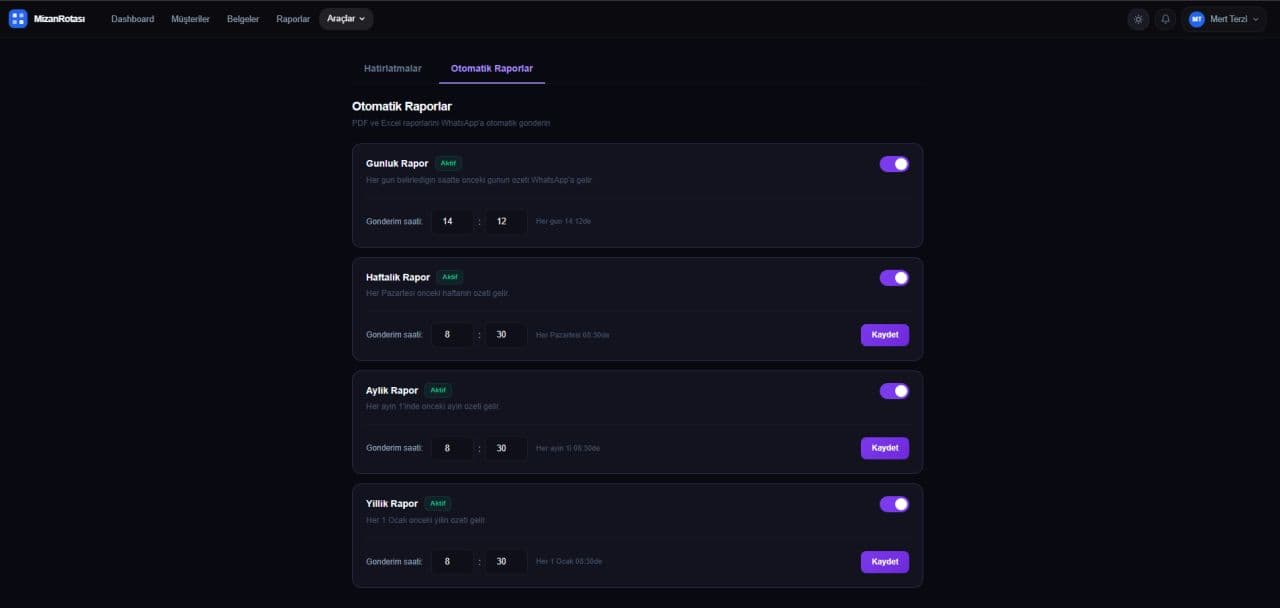Switch off the Yillik Rapor toggle
Viewport: 1280px width, 608px height.
click(x=894, y=504)
